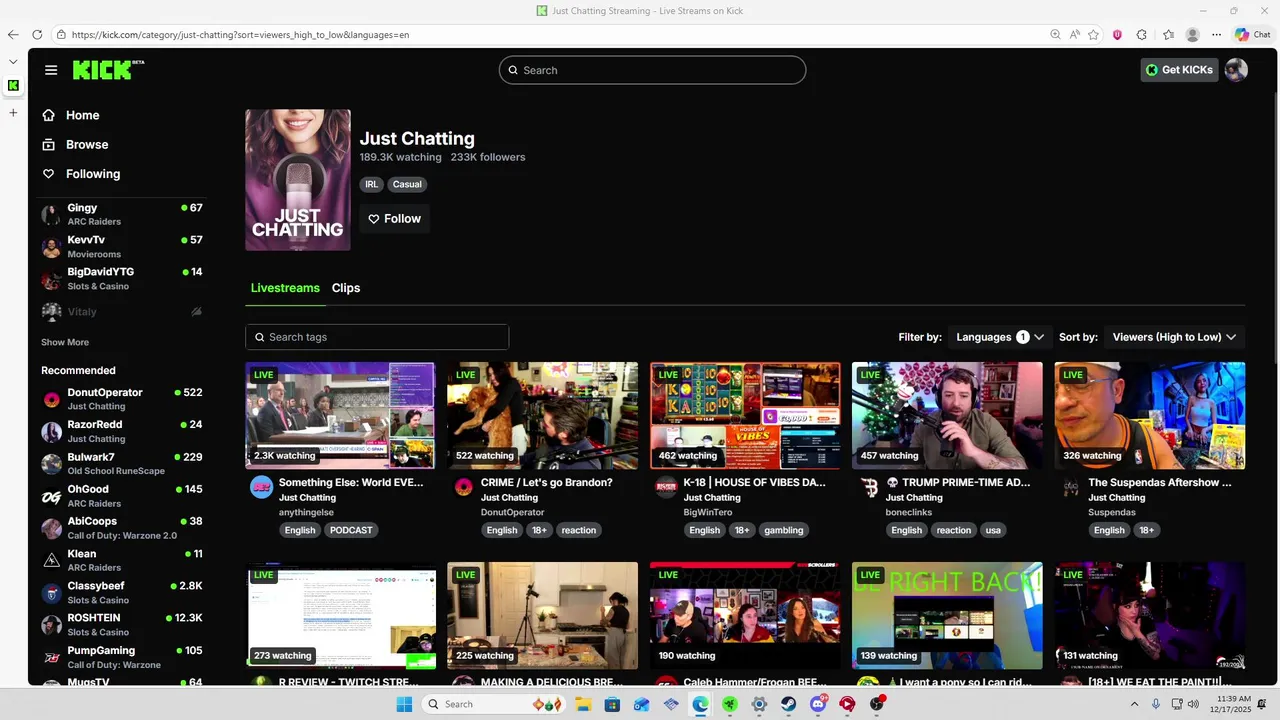Open RazorRedd avatar in Recommended list
The height and width of the screenshot is (720, 1280).
click(51, 432)
